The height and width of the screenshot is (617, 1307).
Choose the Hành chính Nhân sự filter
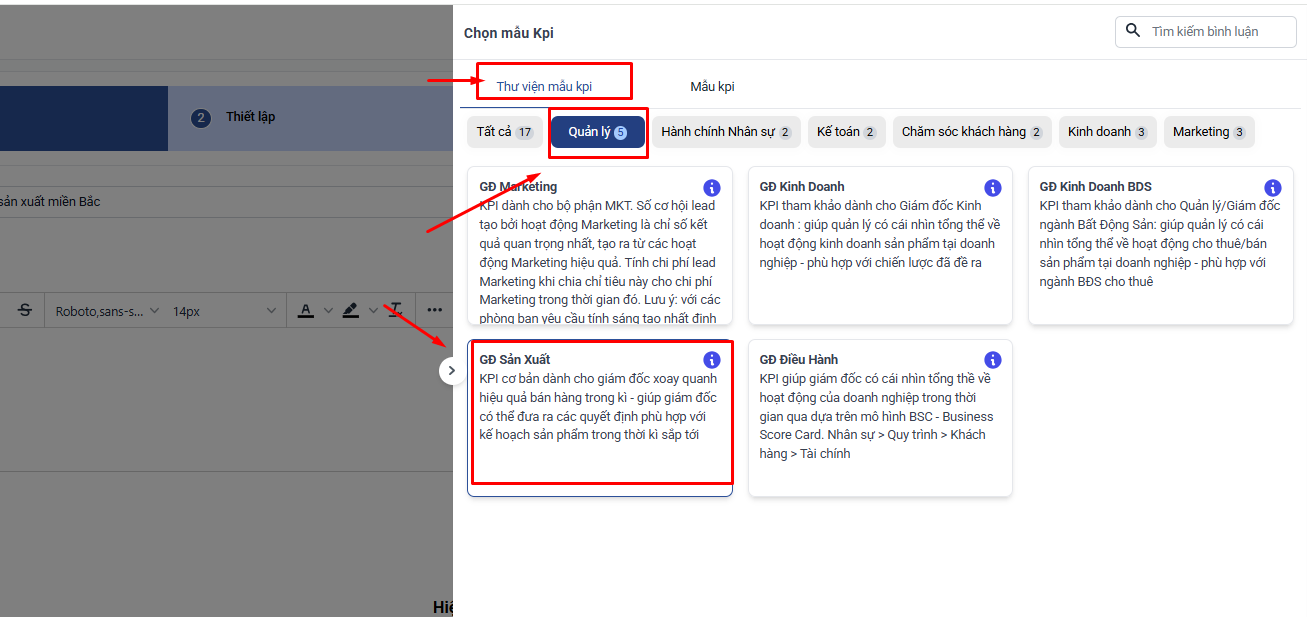pyautogui.click(x=726, y=132)
